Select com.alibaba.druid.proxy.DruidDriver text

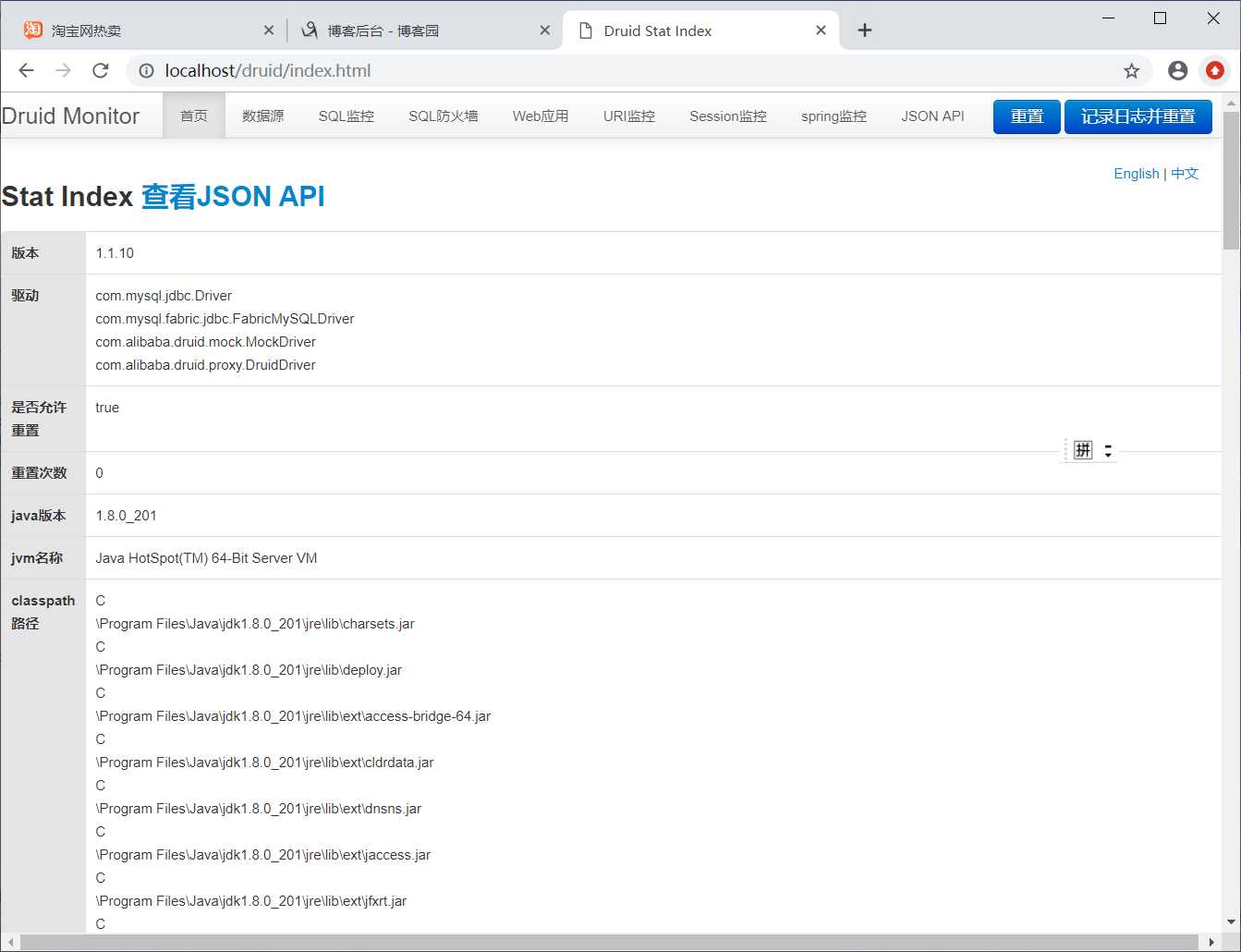(205, 365)
